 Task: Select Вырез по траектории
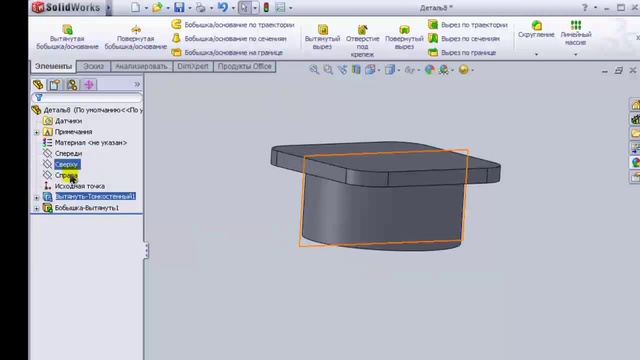(468, 25)
